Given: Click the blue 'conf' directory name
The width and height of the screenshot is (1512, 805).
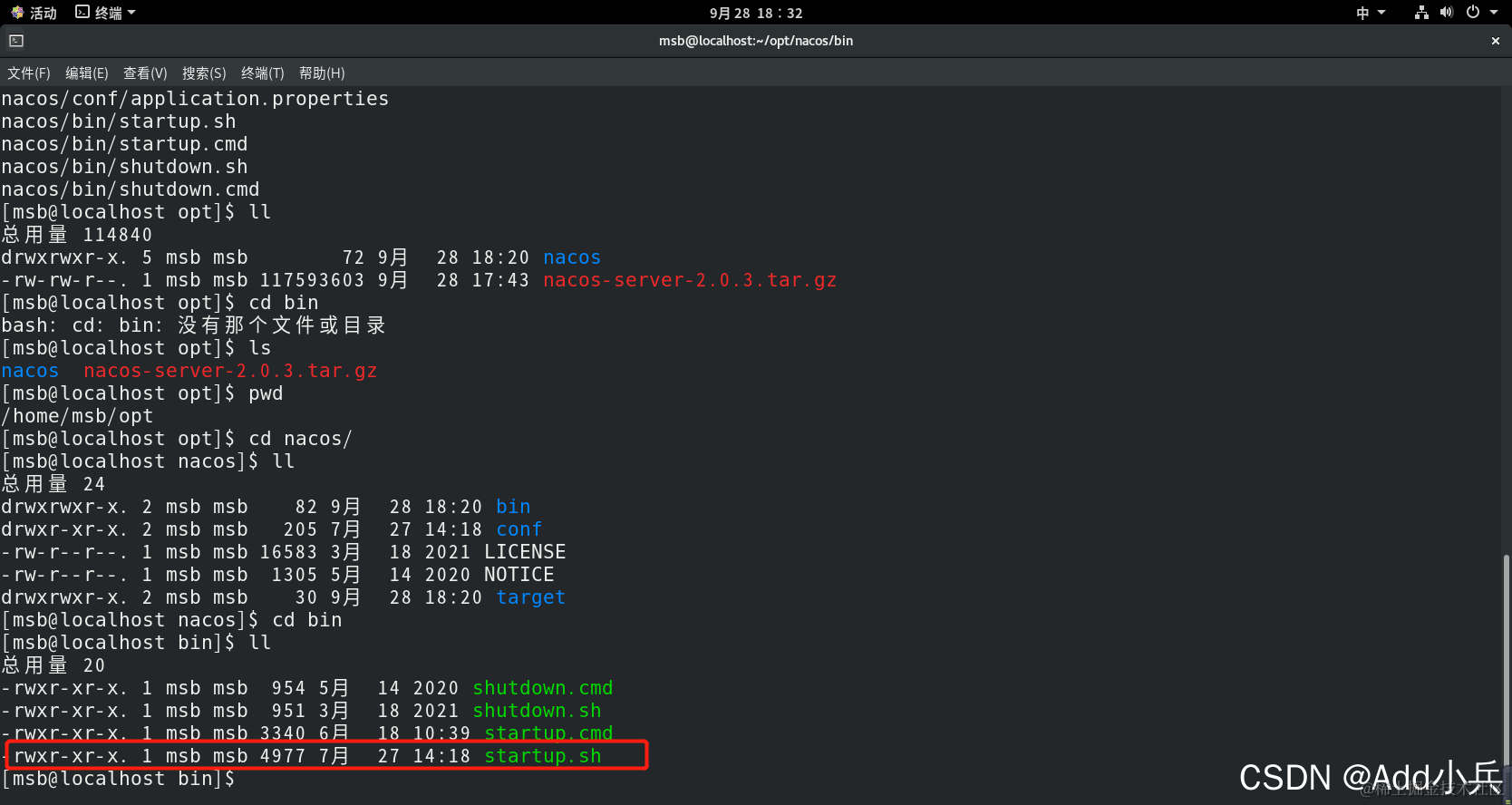Looking at the screenshot, I should [x=519, y=529].
